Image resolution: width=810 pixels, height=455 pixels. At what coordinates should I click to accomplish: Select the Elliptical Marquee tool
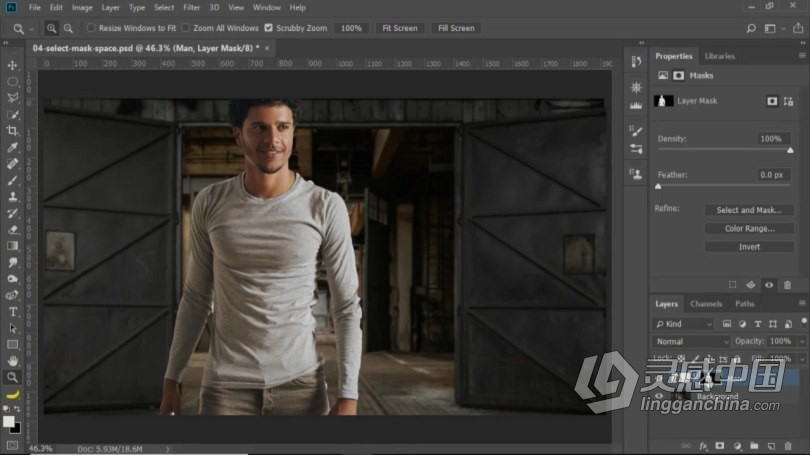[12, 82]
